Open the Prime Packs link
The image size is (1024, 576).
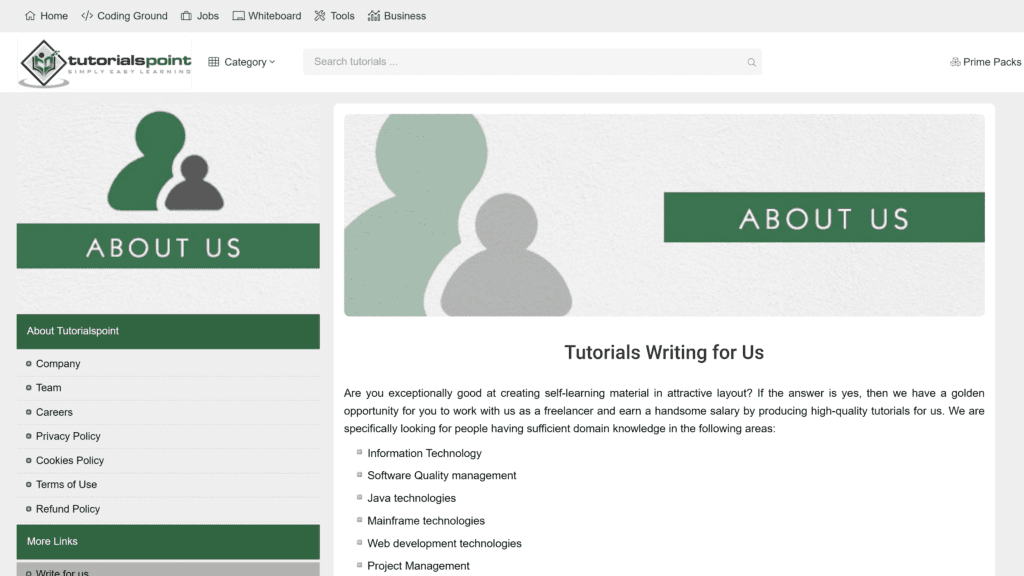(x=992, y=62)
